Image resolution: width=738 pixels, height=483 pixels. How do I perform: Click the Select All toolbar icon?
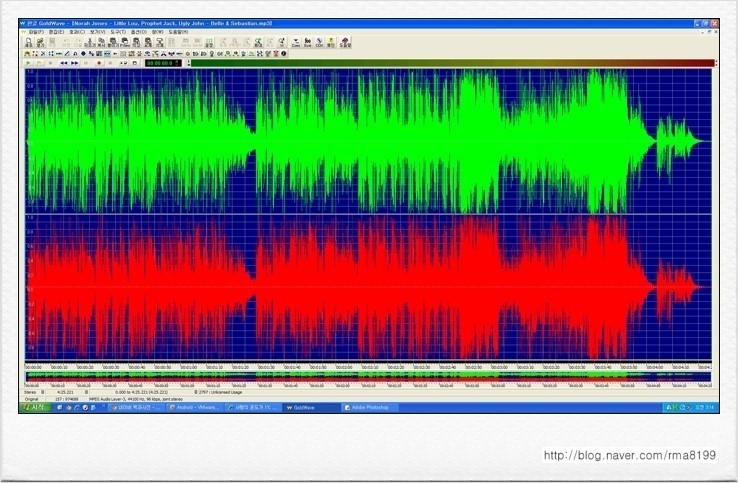coord(197,42)
